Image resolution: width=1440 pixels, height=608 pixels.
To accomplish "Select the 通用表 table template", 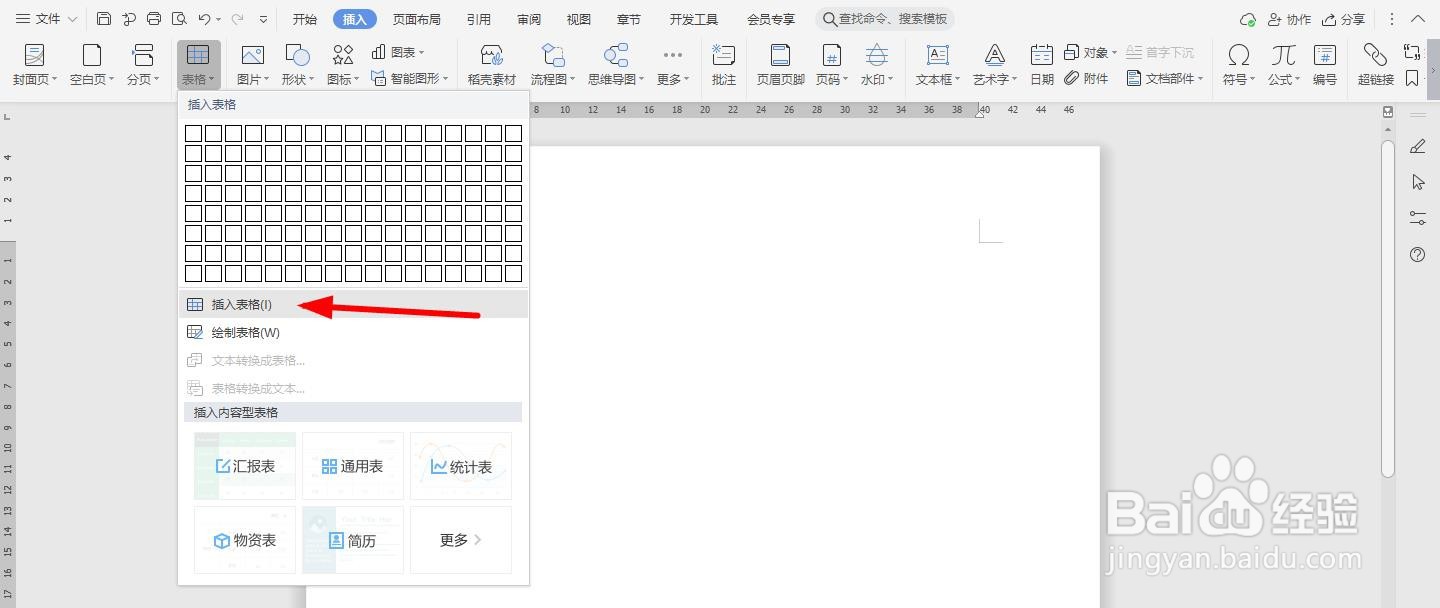I will click(353, 466).
